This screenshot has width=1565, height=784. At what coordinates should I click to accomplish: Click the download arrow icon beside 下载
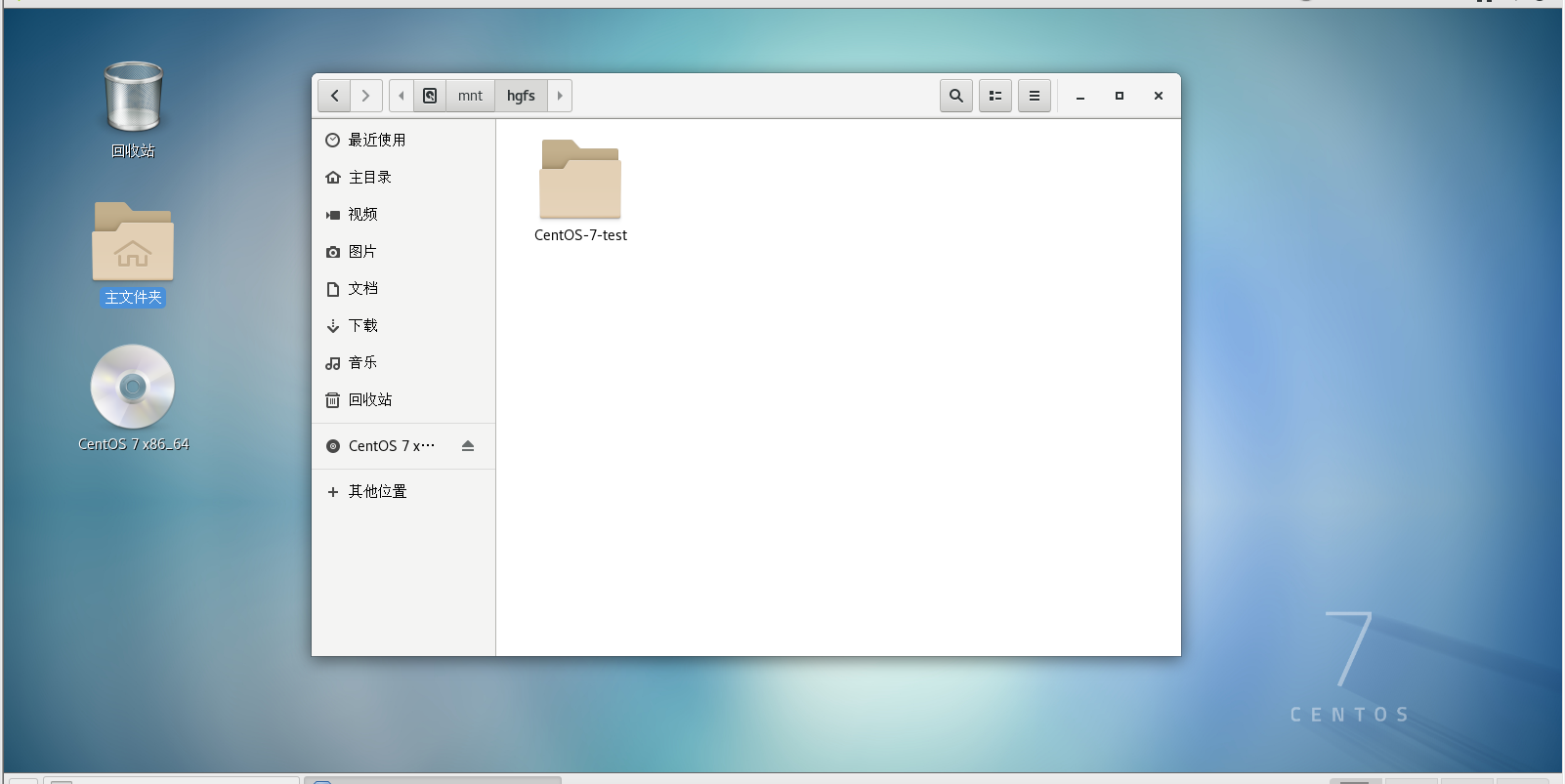(333, 326)
